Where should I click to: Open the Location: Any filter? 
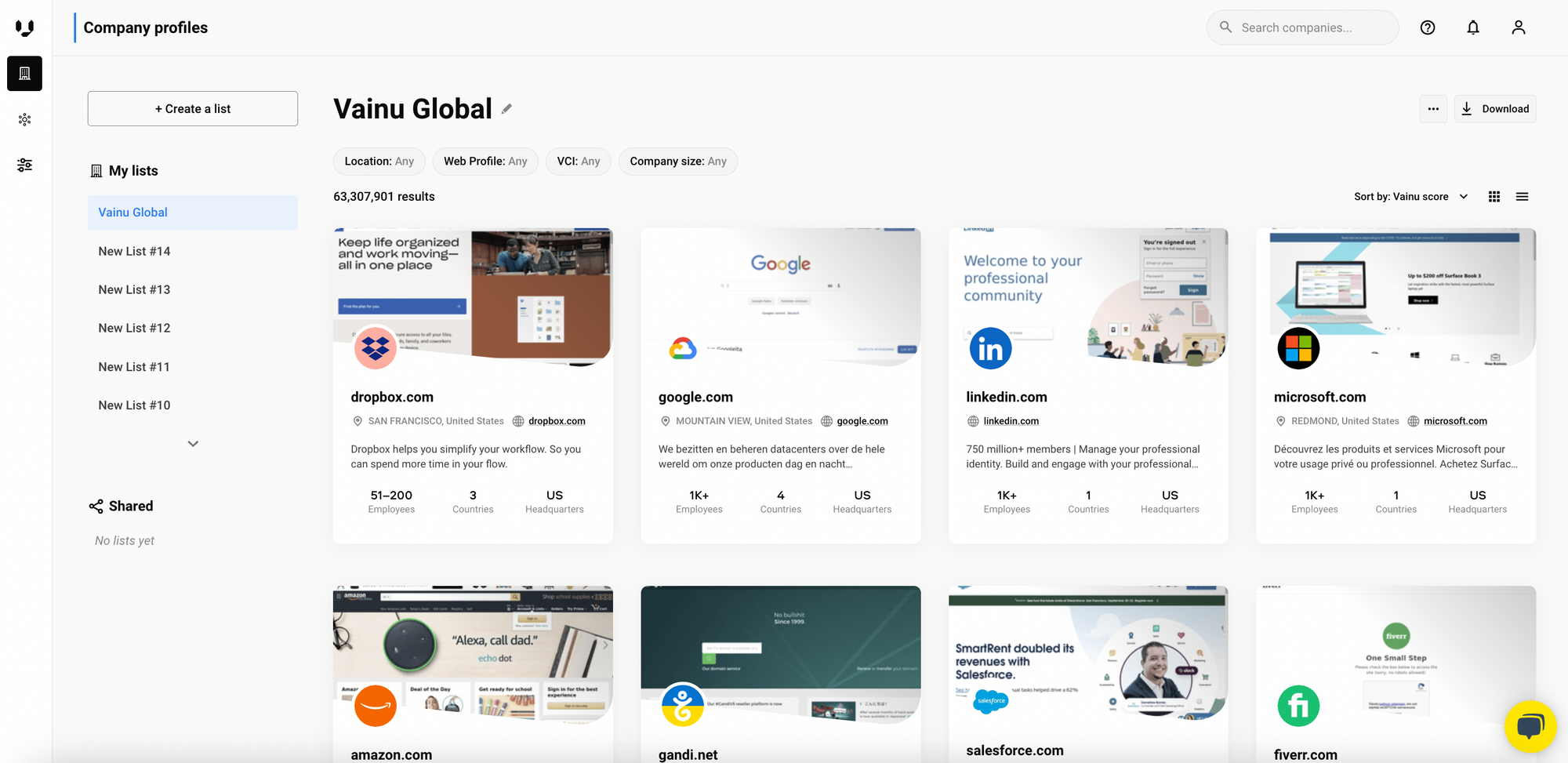pos(379,161)
